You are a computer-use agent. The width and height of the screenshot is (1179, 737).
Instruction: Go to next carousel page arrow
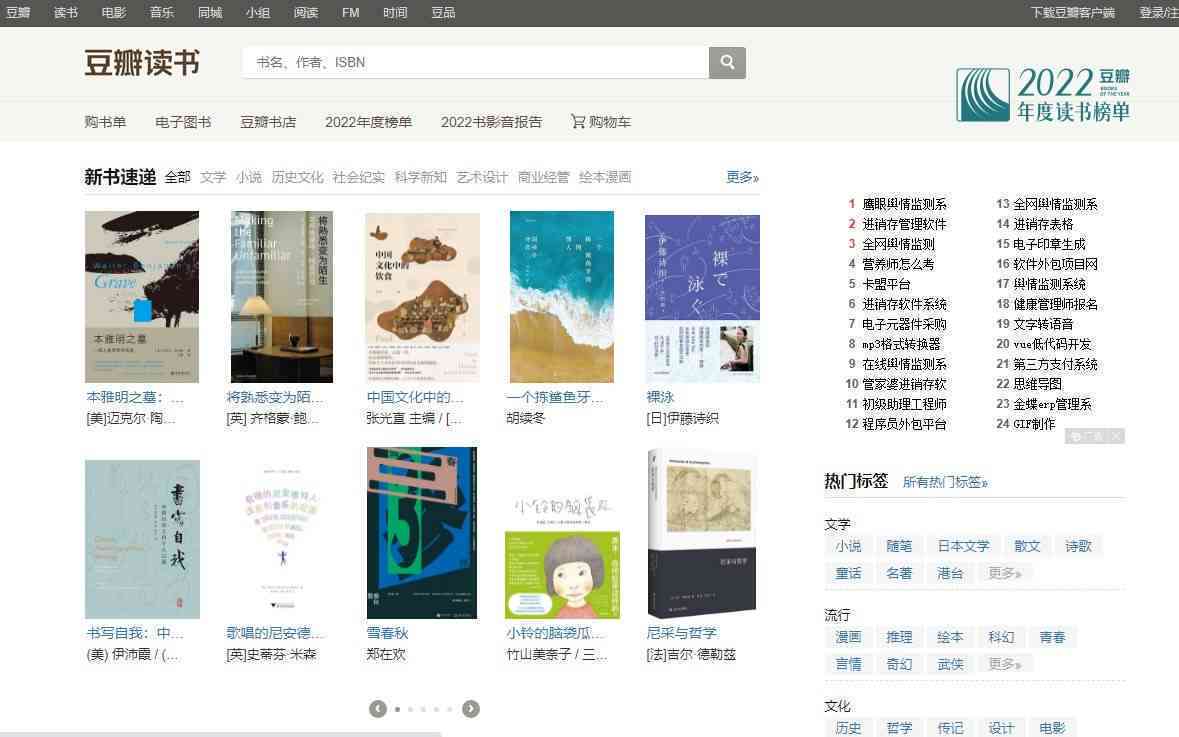point(471,708)
